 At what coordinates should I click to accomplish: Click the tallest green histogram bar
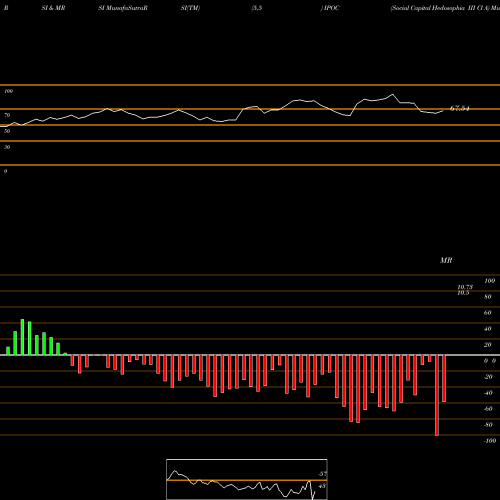pos(22,337)
